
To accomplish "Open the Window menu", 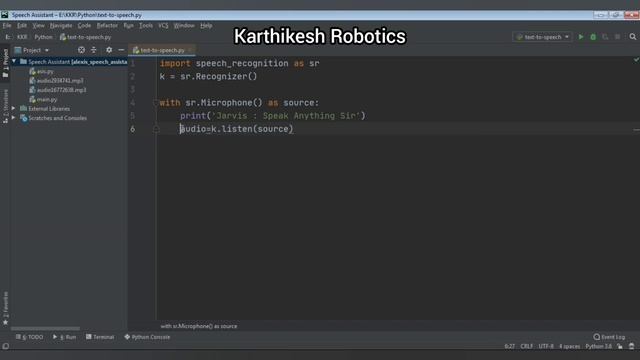I will pos(184,25).
